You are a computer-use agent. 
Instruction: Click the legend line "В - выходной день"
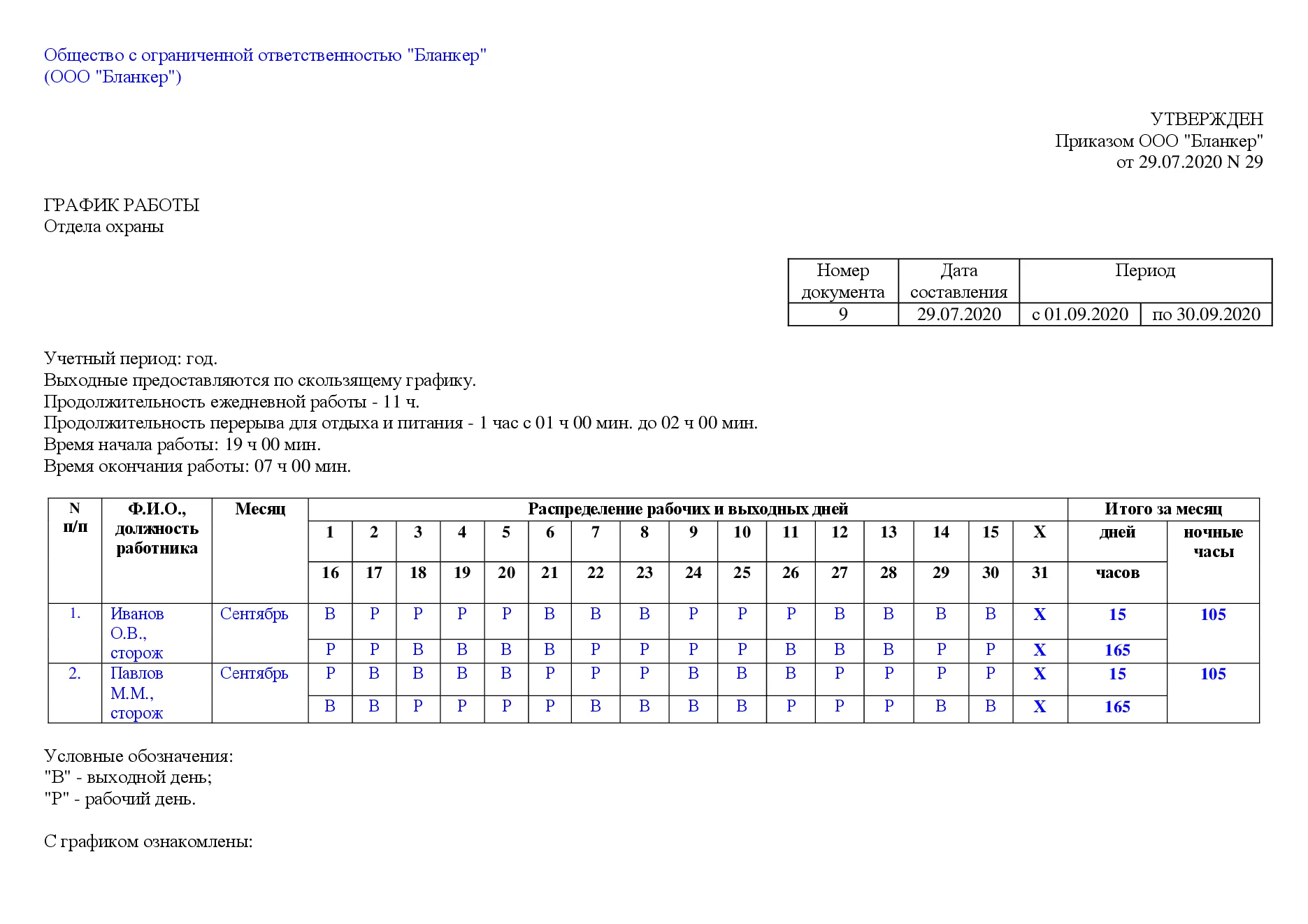click(128, 777)
